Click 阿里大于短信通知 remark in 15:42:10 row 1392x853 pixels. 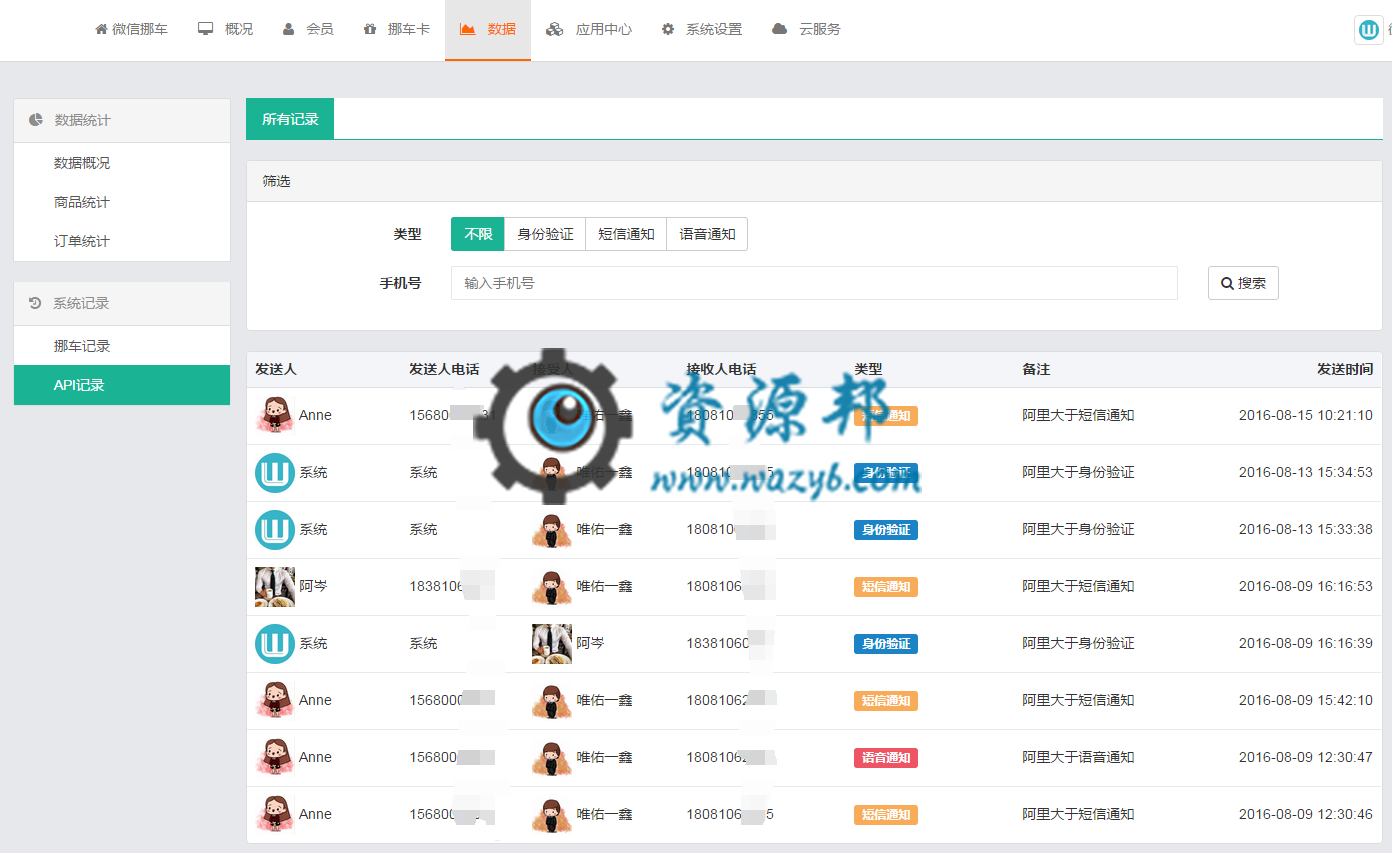coord(1078,700)
